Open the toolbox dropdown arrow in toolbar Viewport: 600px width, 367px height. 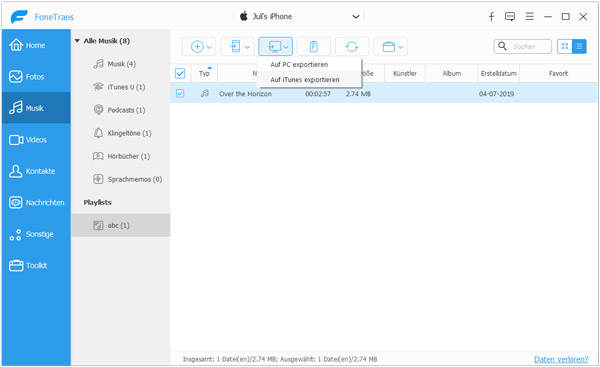coord(401,47)
